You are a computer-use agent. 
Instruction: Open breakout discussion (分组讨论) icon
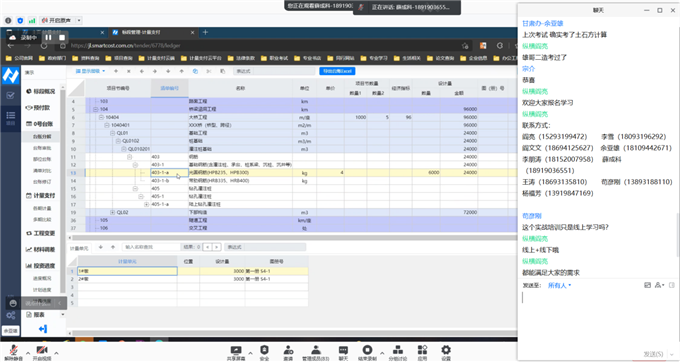pos(398,352)
